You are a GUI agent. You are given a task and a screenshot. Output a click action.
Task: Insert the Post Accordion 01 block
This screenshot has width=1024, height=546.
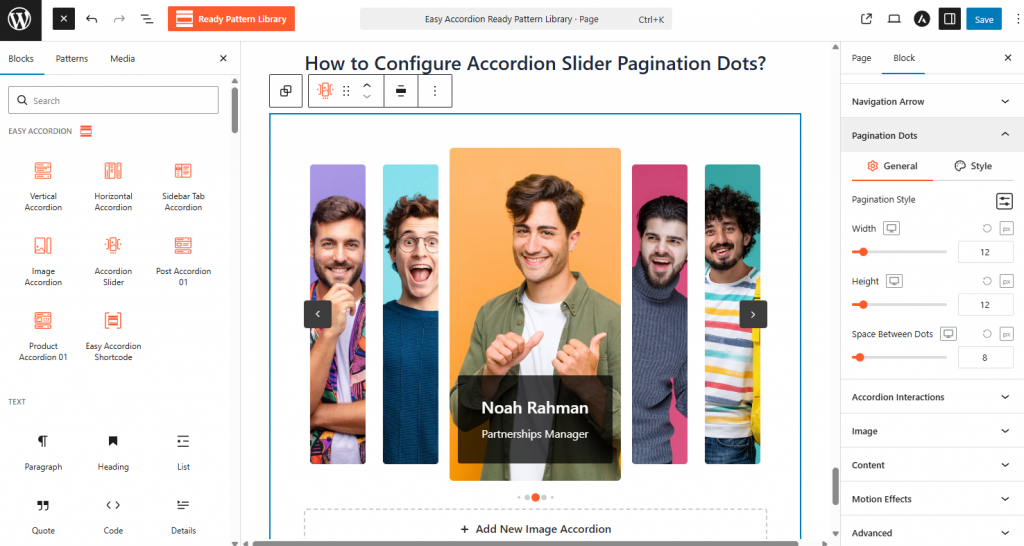183,262
